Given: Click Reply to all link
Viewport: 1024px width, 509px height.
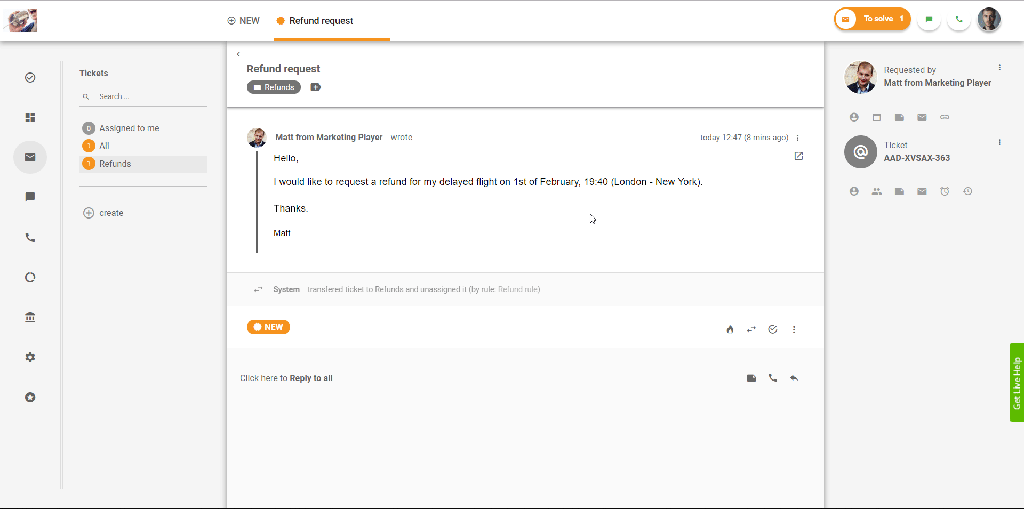Looking at the screenshot, I should click(x=311, y=378).
